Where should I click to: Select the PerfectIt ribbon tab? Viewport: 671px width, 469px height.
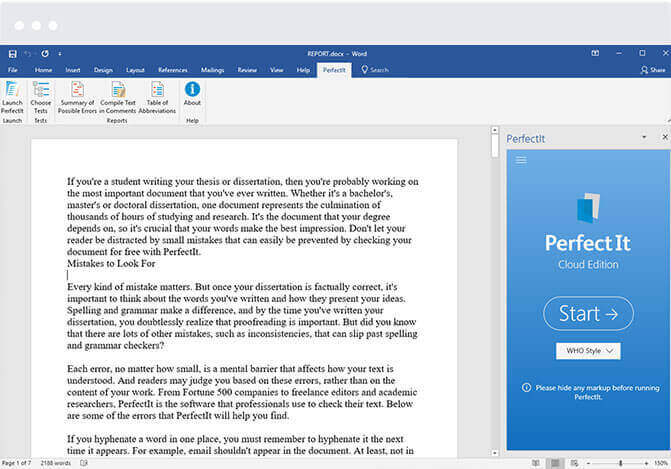click(x=334, y=70)
